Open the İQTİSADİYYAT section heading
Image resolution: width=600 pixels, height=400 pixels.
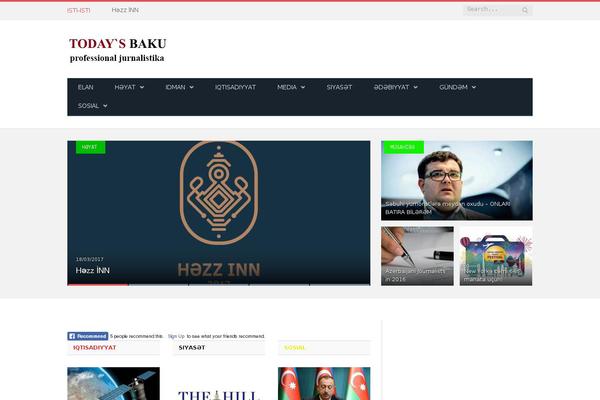(94, 348)
